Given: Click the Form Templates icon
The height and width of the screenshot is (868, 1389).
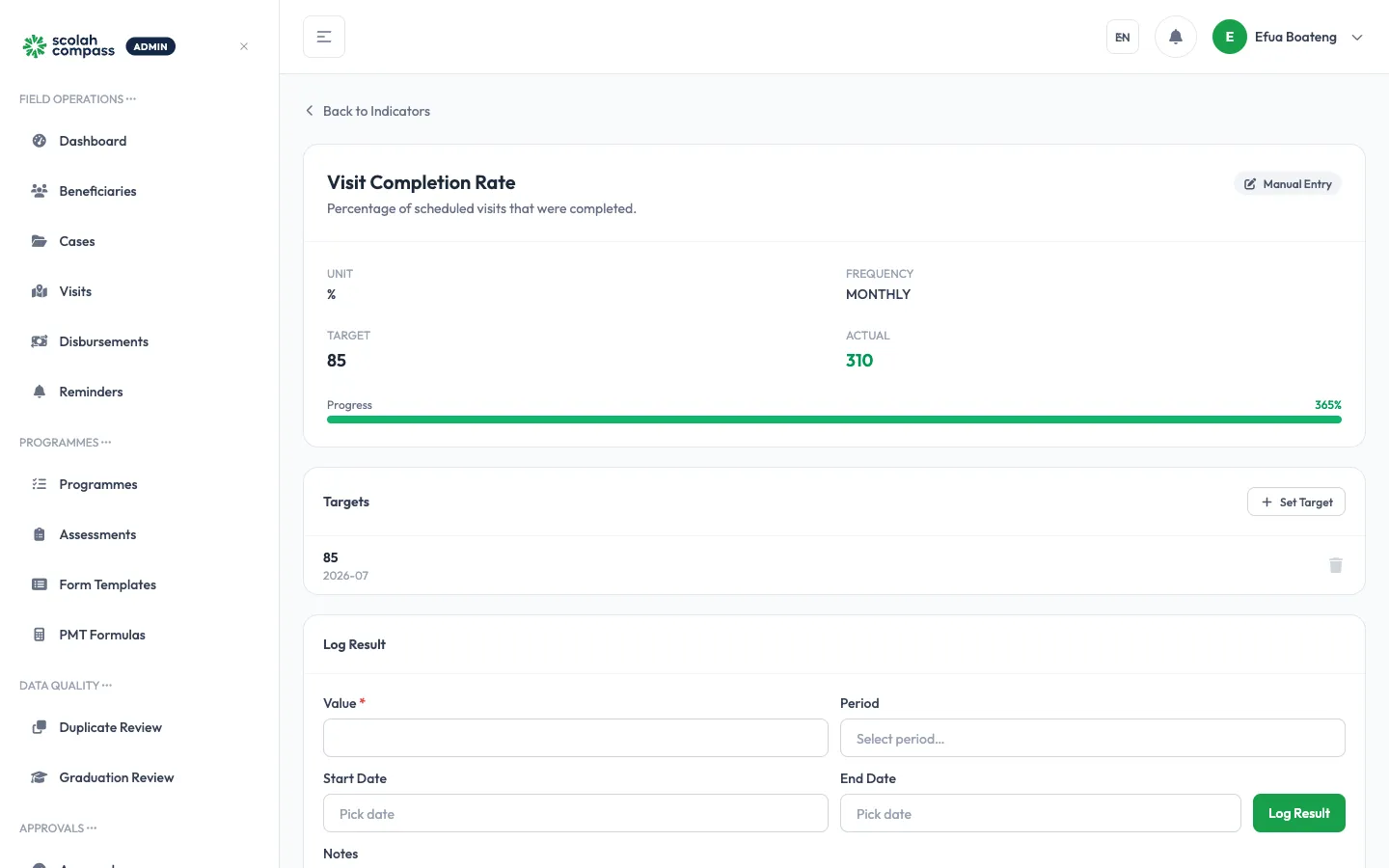Looking at the screenshot, I should coord(40,584).
